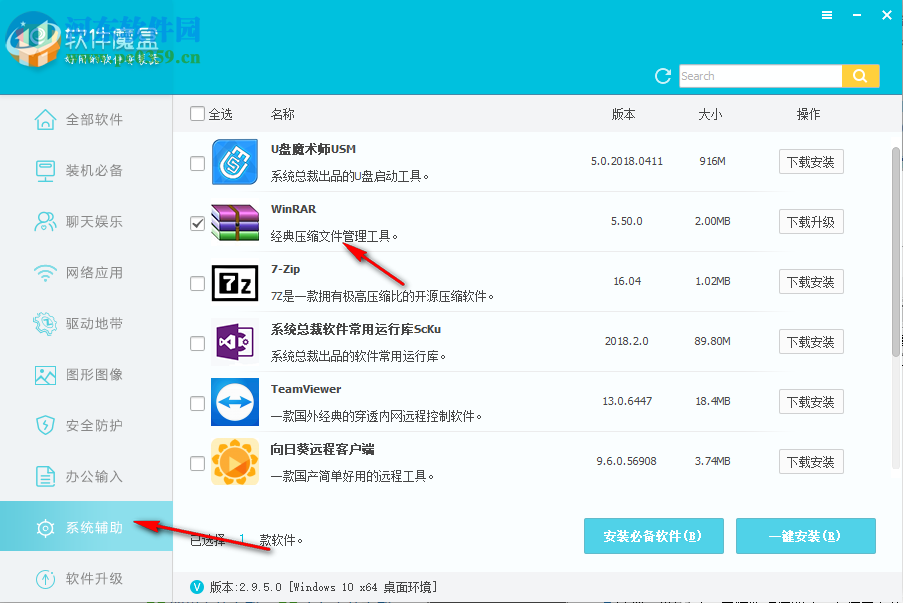
Task: Click the version V icon in status bar
Action: click(197, 587)
